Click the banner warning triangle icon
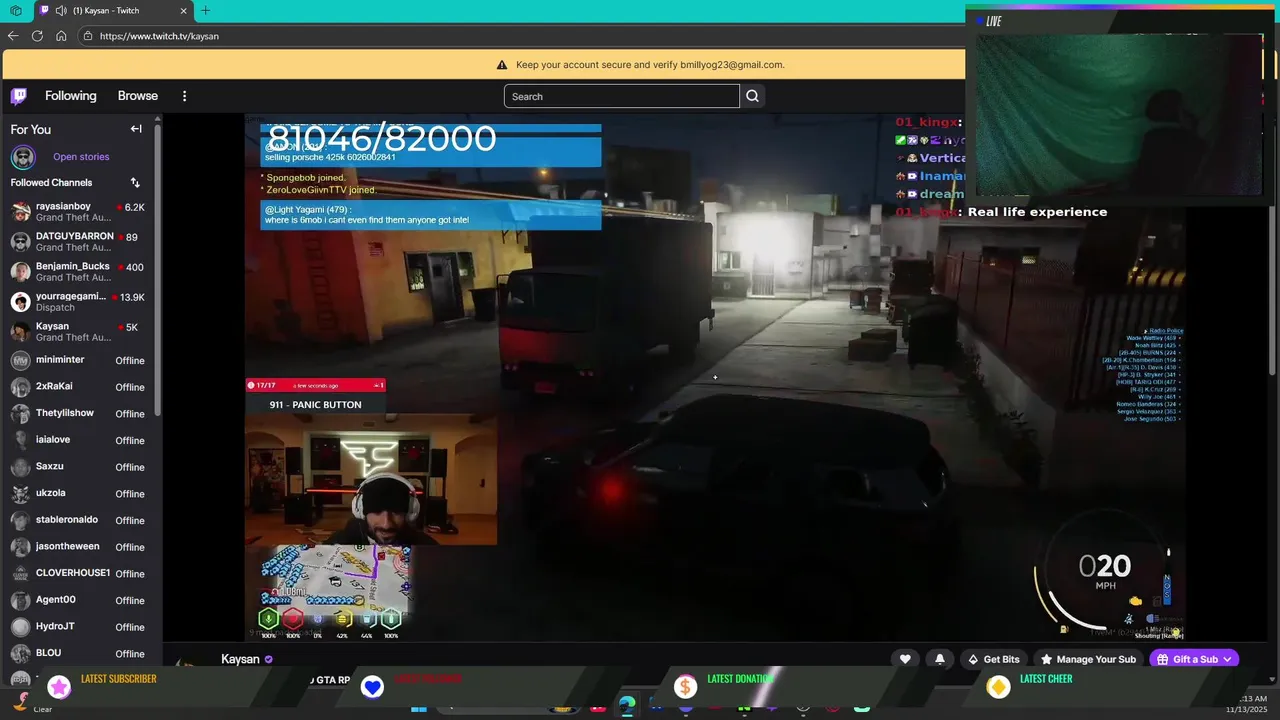The image size is (1280, 720). click(502, 65)
